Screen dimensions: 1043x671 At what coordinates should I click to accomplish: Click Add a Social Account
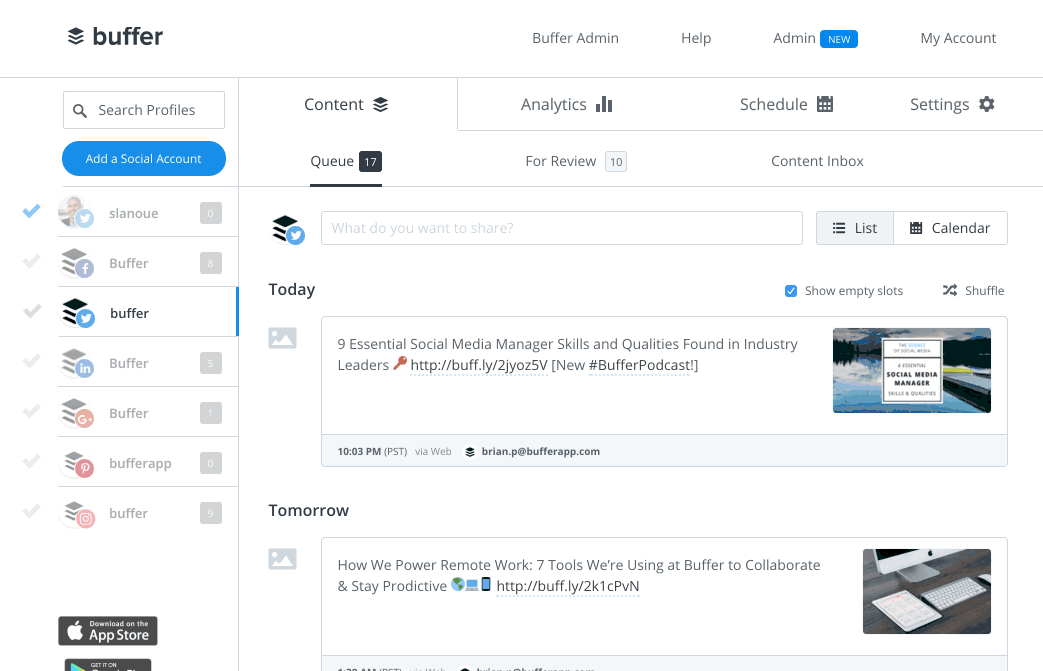143,158
